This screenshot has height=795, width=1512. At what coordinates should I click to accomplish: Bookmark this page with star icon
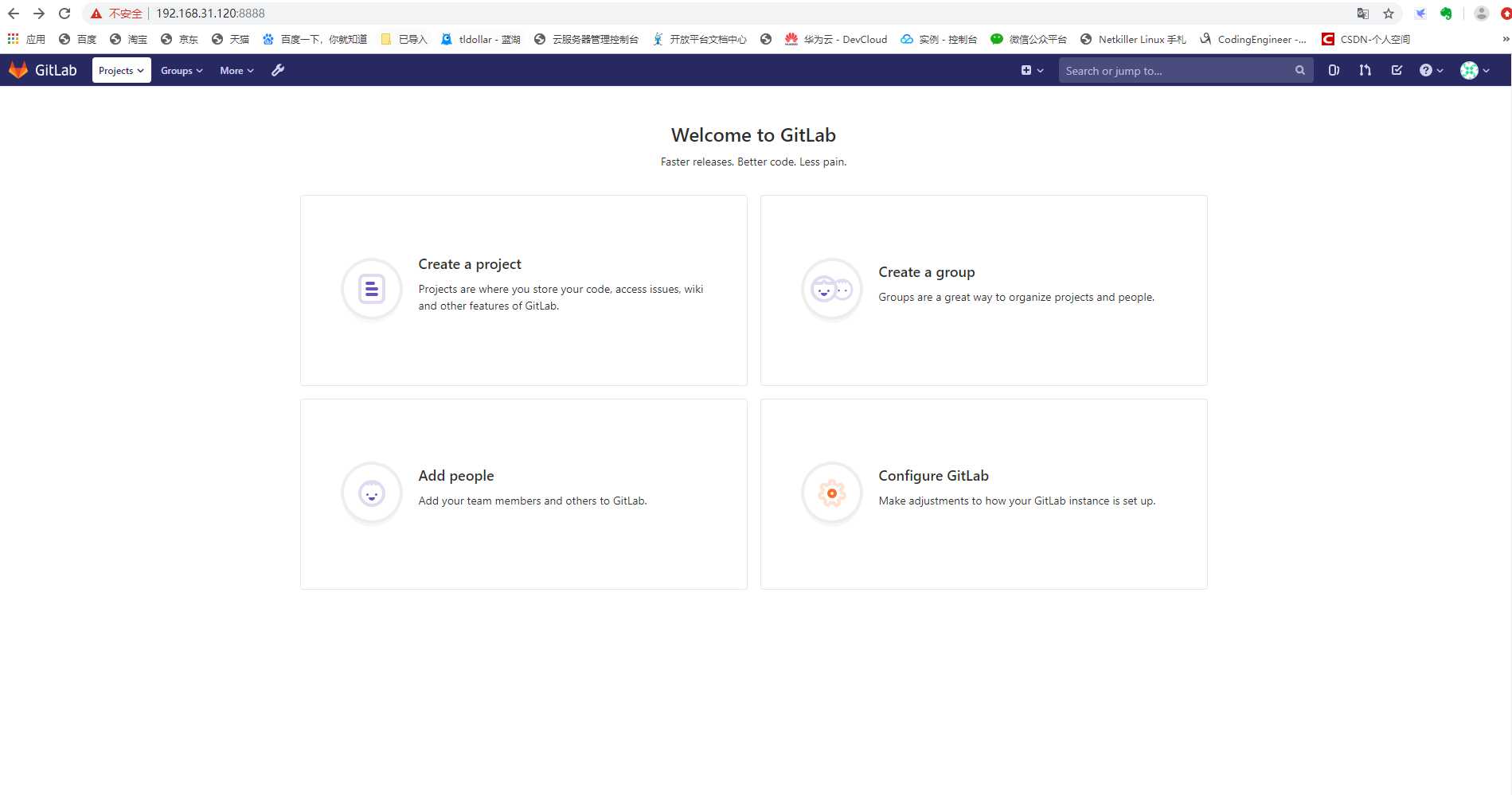[1389, 14]
